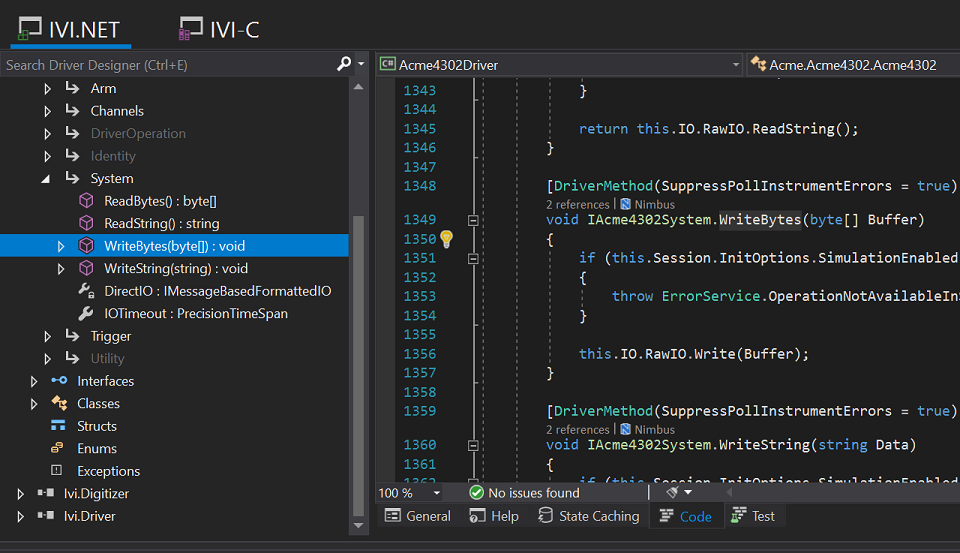This screenshot has width=960, height=553.
Task: Click the DirectIO property wrench-lock icon
Action: [86, 290]
